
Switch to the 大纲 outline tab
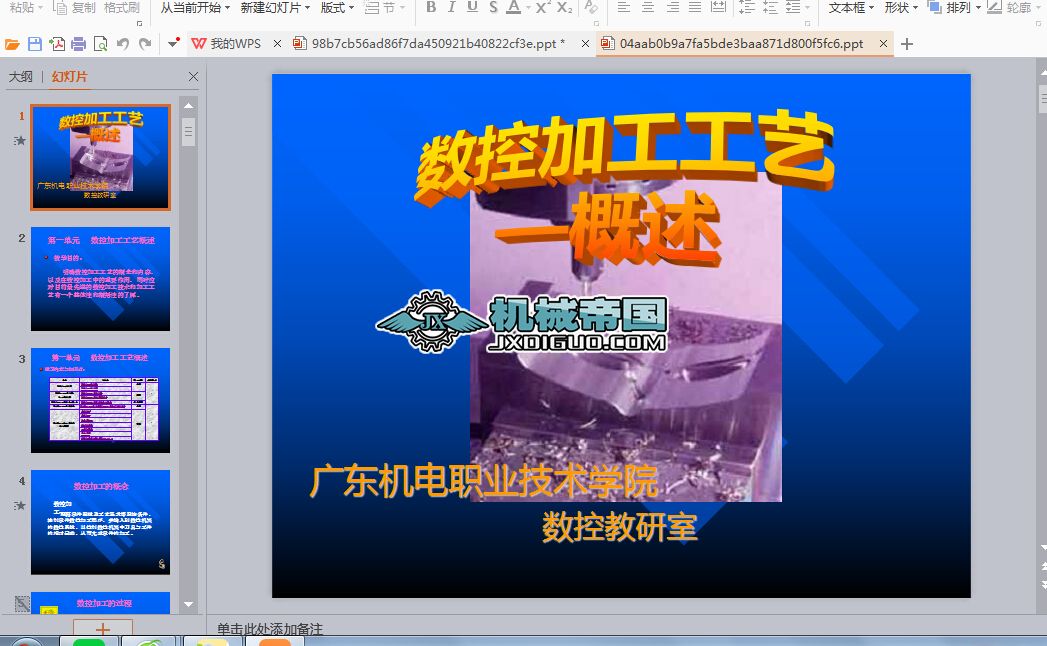pos(21,77)
